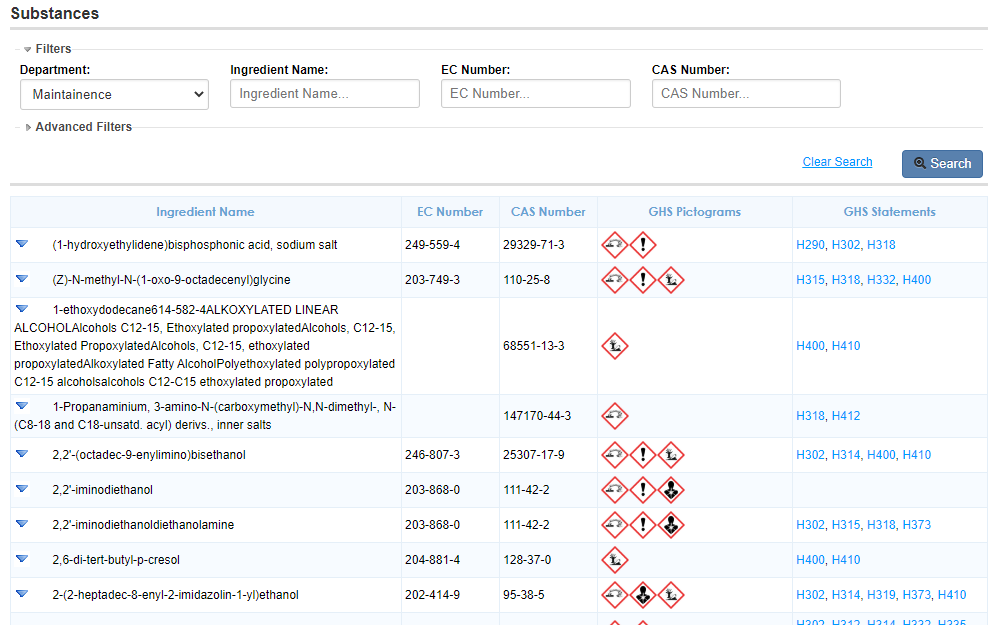The image size is (1000, 625).
Task: Click corrosion pictogram in 2,2'-iminodiethanoldiethanolamine row
Action: point(615,525)
